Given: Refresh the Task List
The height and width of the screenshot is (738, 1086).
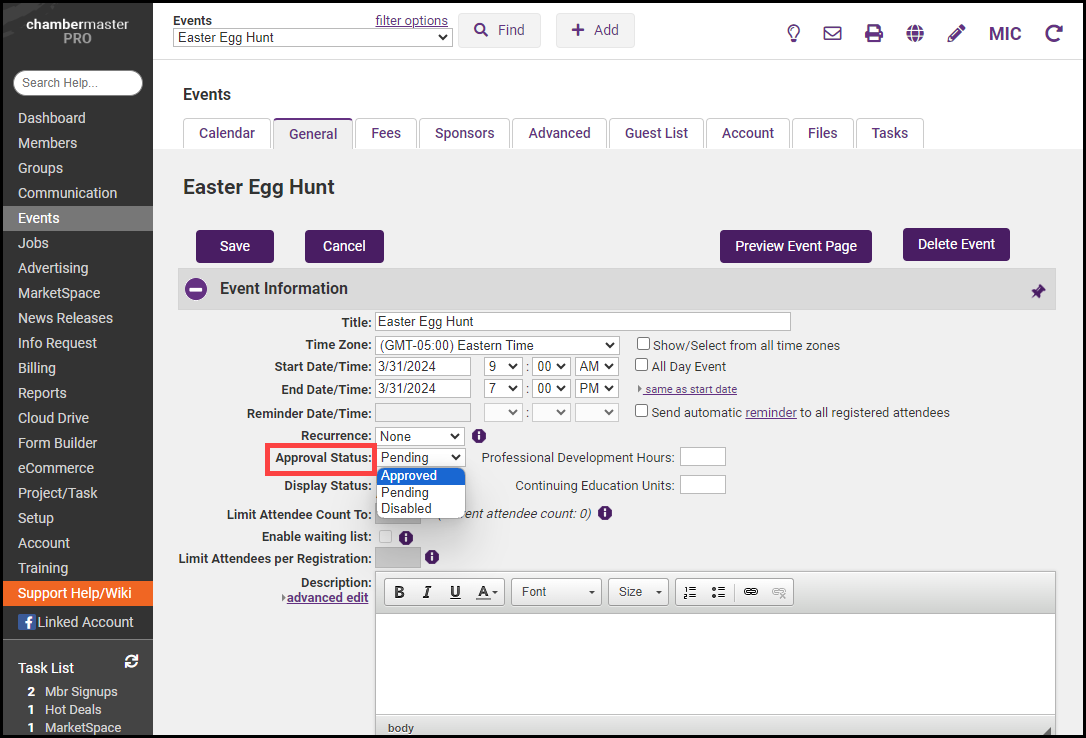Looking at the screenshot, I should (x=131, y=662).
